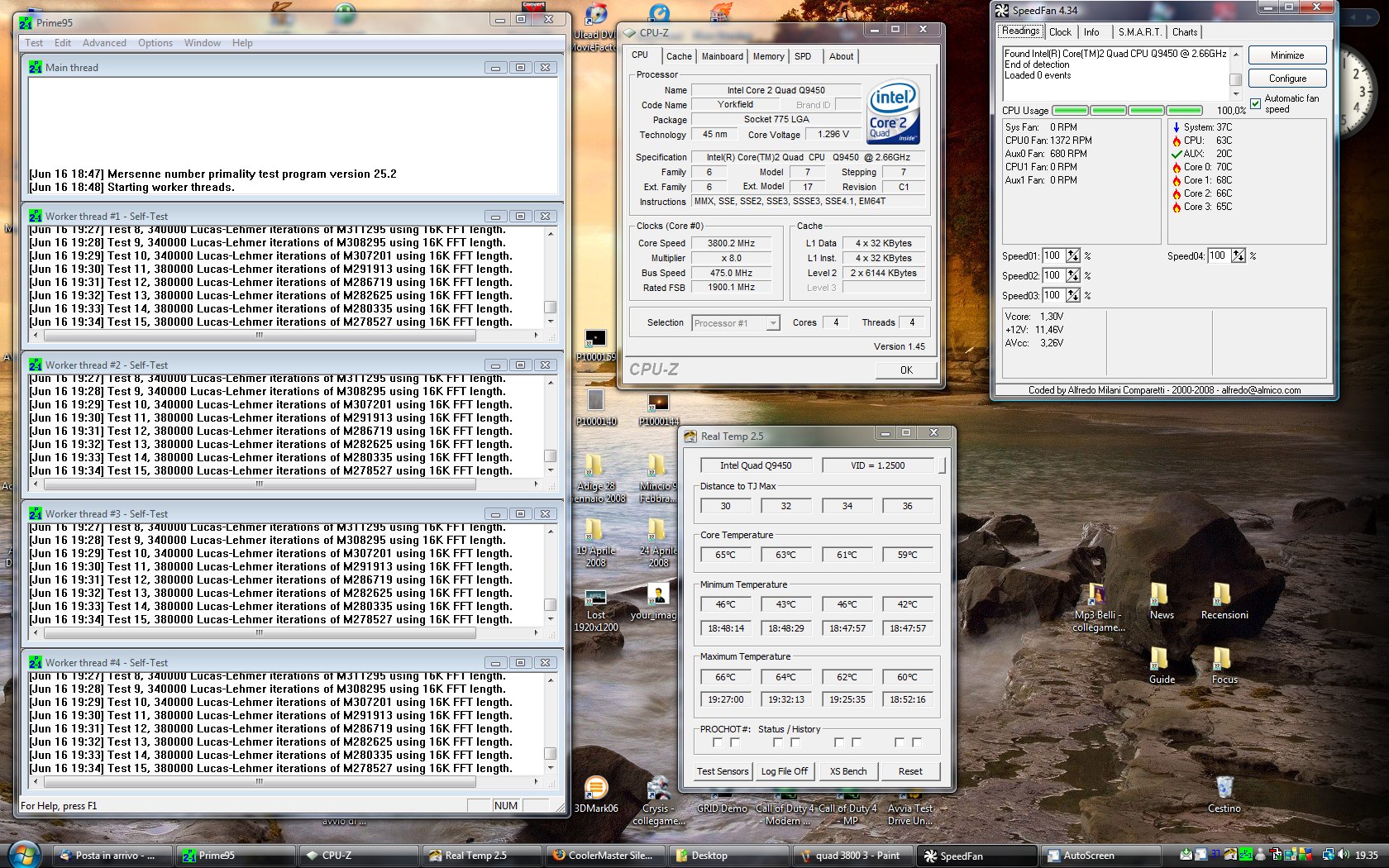Click horizontal scrollbar of Worker thread #1
Screen dimensions: 1389x868
tap(286, 336)
